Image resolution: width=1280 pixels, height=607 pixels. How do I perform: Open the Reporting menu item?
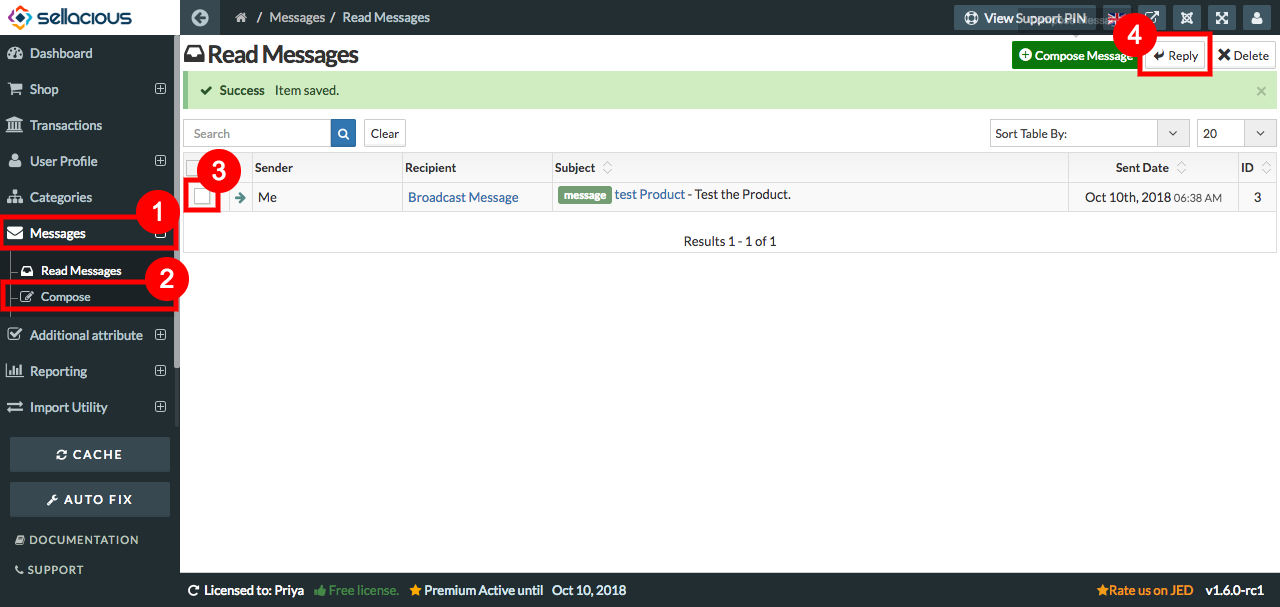click(59, 371)
